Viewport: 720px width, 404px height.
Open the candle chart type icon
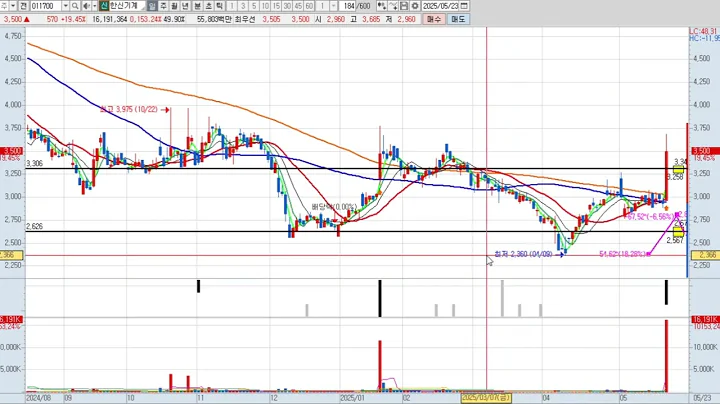tap(382, 6)
